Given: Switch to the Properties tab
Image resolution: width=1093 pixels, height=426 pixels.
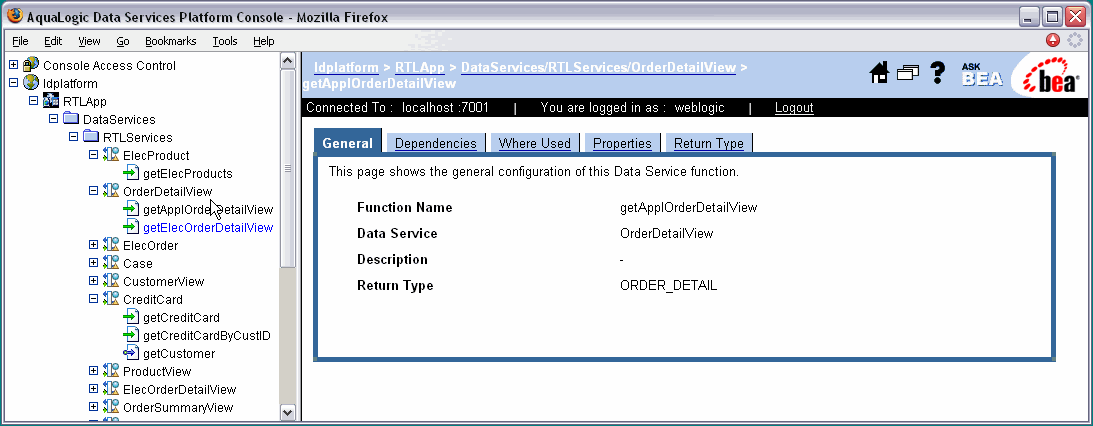Looking at the screenshot, I should tap(622, 143).
